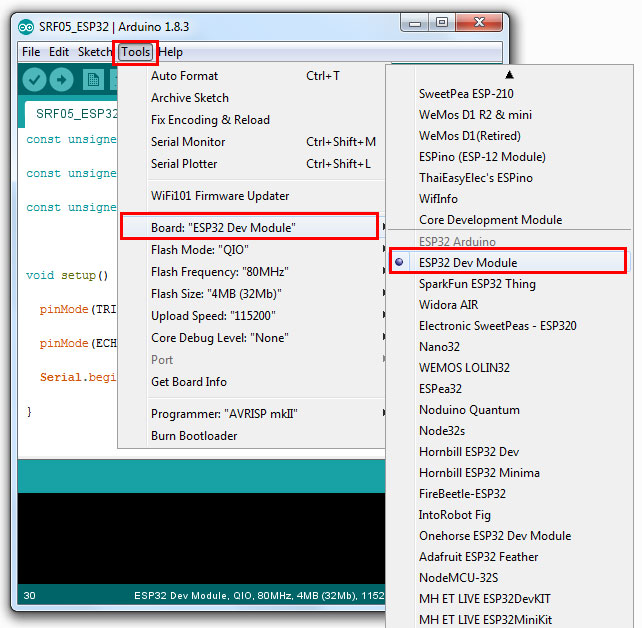
Task: Choose Archive Sketch
Action: click(251, 98)
